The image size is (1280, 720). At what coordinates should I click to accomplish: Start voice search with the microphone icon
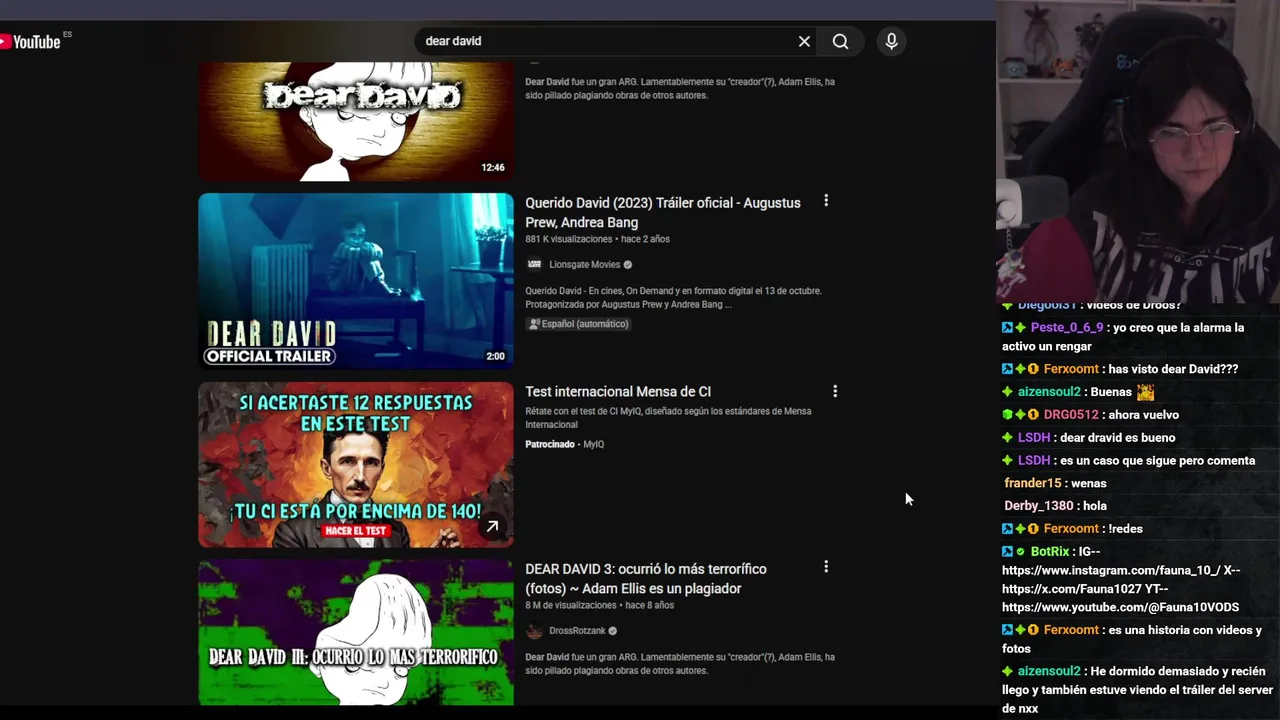pos(891,41)
